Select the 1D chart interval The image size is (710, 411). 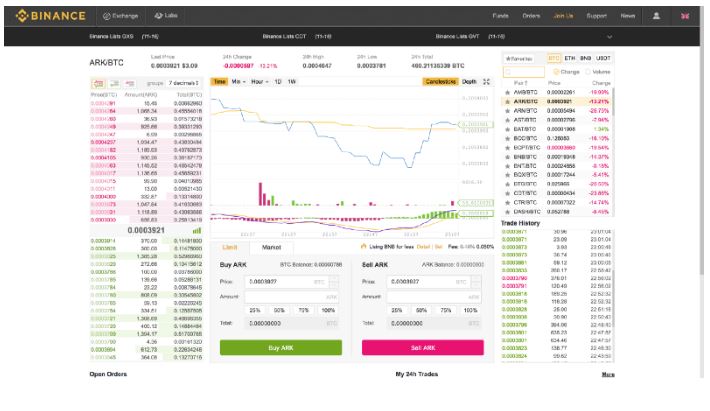(x=278, y=81)
